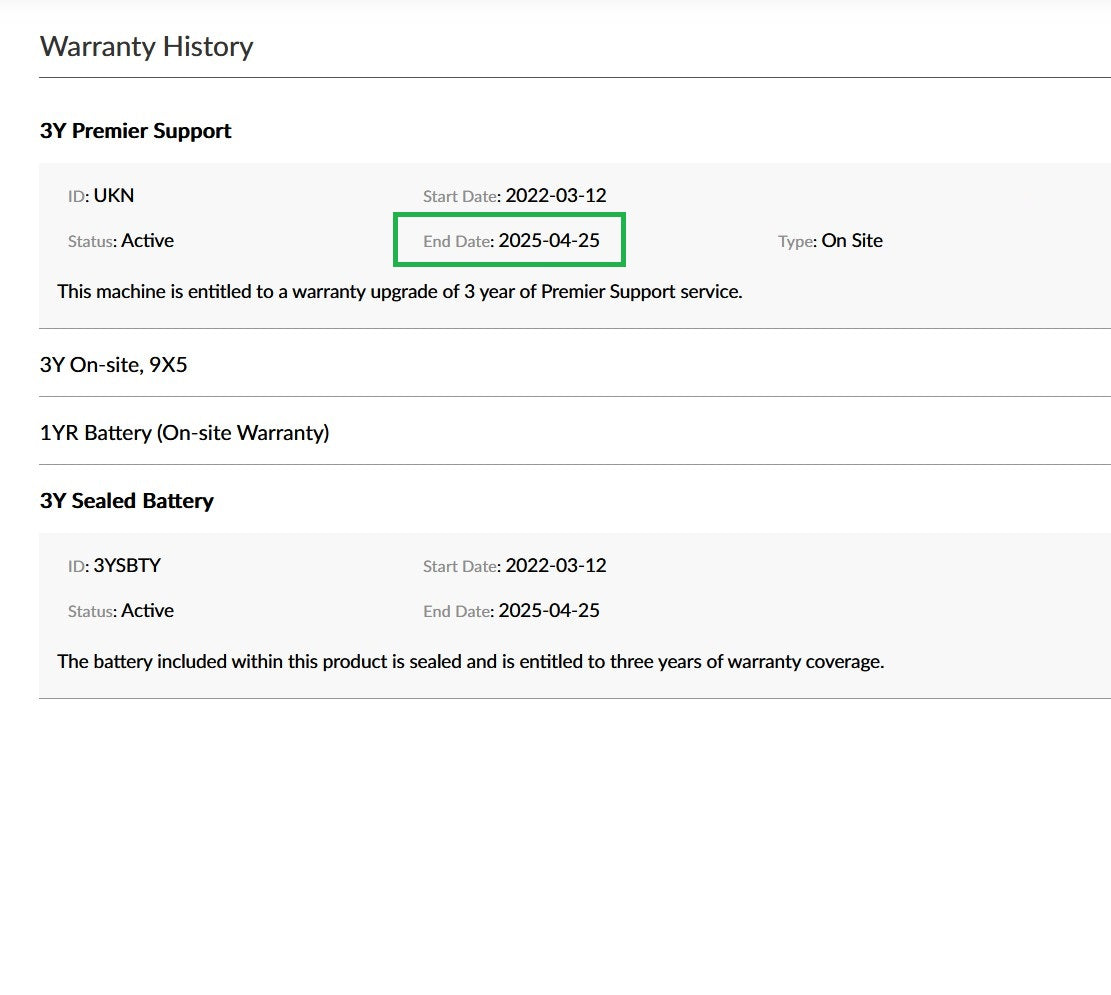Click the green-highlighted End Date 2025-04-25
Viewport: 1111px width, 995px height.
point(548,240)
